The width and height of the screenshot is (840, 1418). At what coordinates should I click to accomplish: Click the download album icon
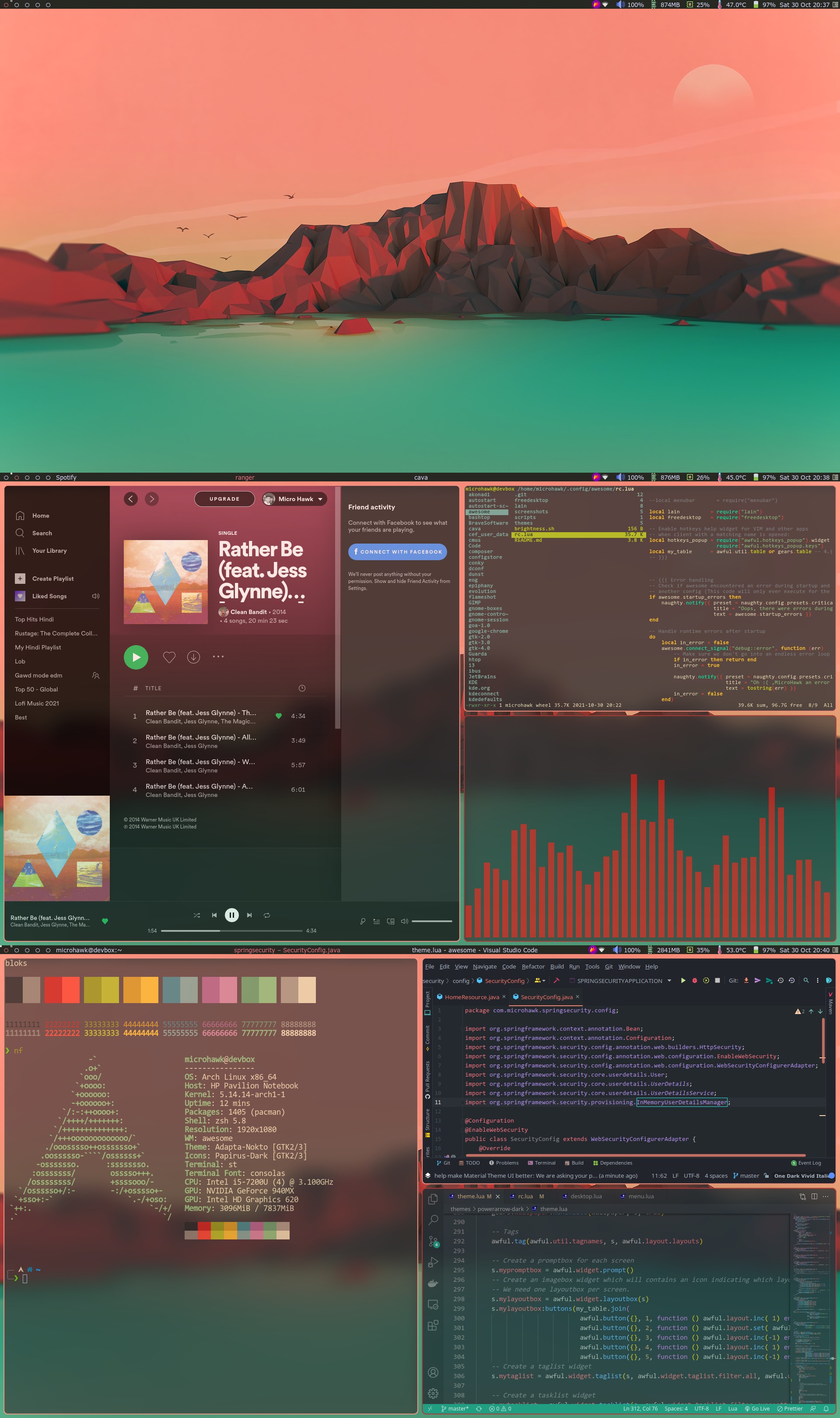(x=193, y=657)
